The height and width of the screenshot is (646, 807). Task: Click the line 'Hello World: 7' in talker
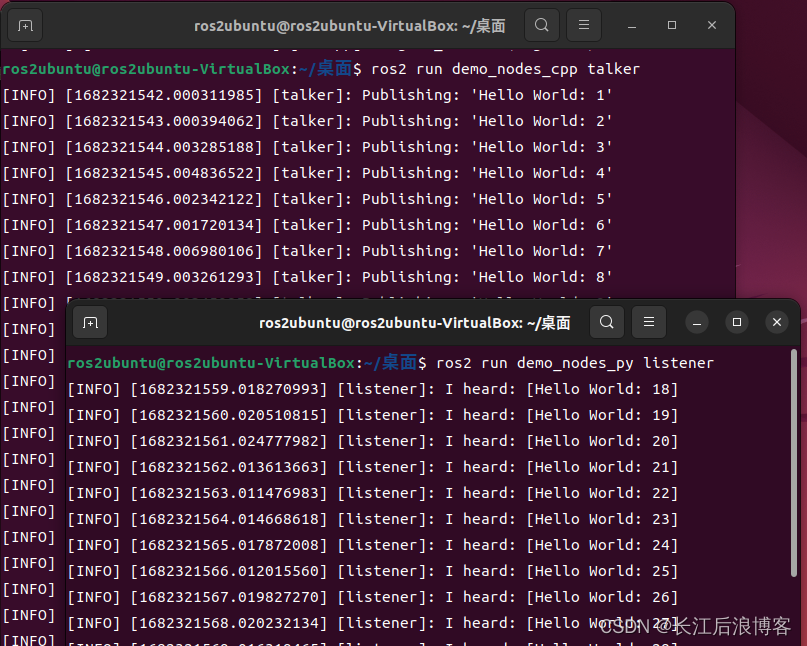click(307, 251)
